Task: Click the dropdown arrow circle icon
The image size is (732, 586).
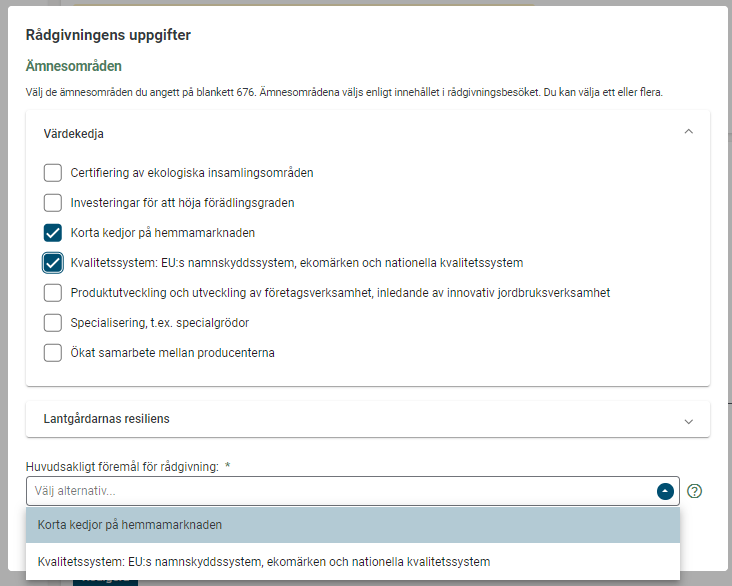Action: pos(664,491)
